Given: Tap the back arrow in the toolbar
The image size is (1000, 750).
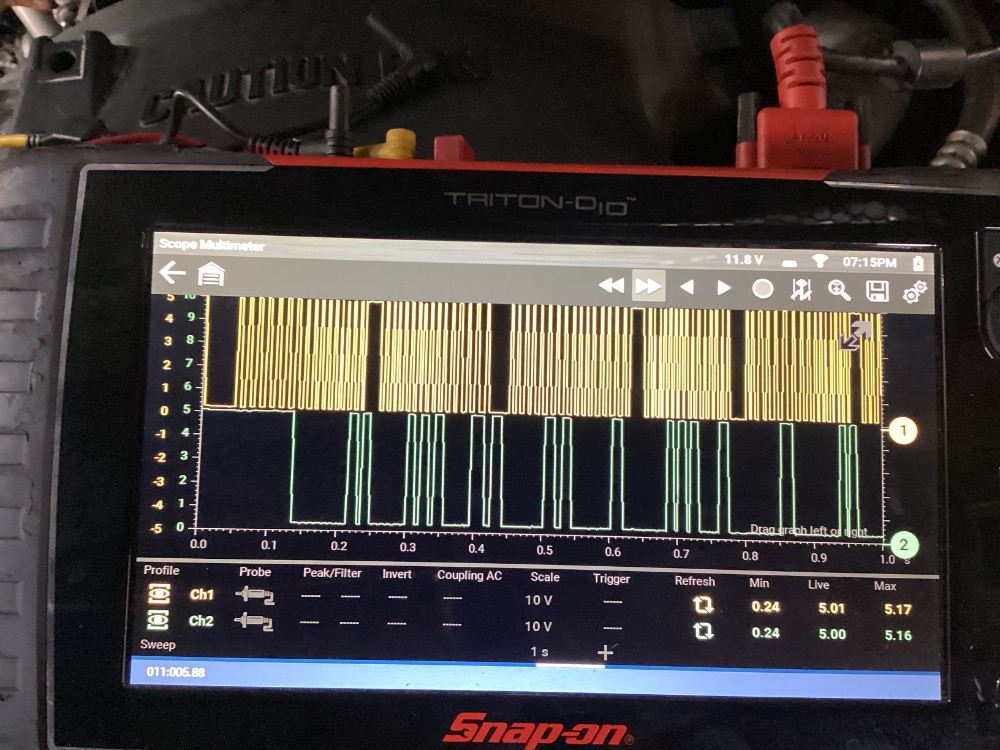Looking at the screenshot, I should pos(173,273).
